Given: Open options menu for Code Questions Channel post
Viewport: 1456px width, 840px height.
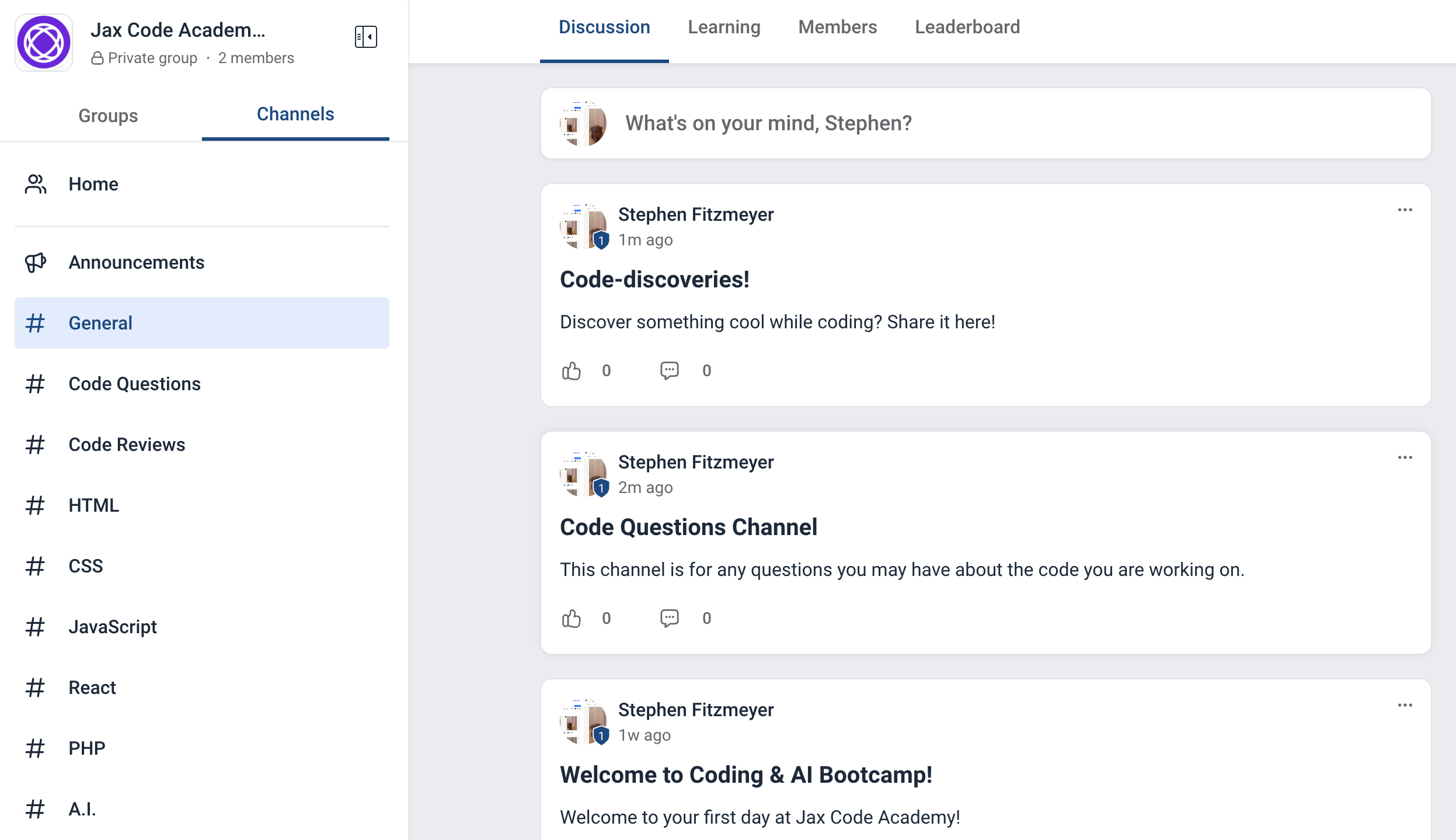Looking at the screenshot, I should 1405,457.
